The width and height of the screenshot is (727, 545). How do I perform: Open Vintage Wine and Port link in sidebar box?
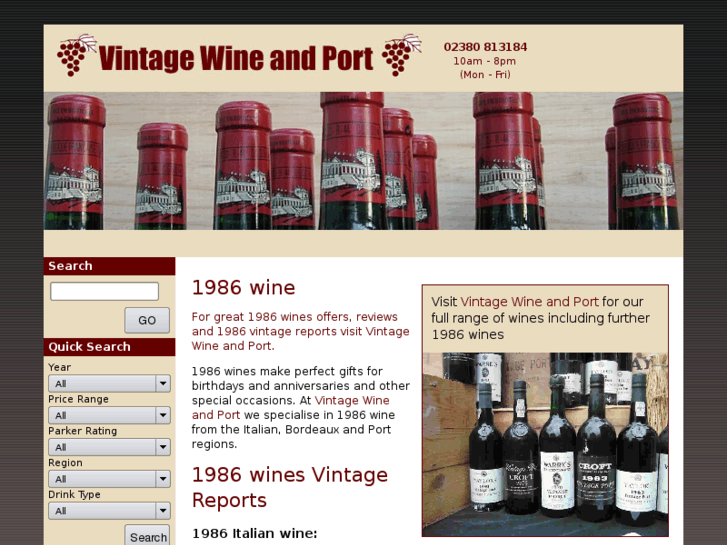pos(529,301)
